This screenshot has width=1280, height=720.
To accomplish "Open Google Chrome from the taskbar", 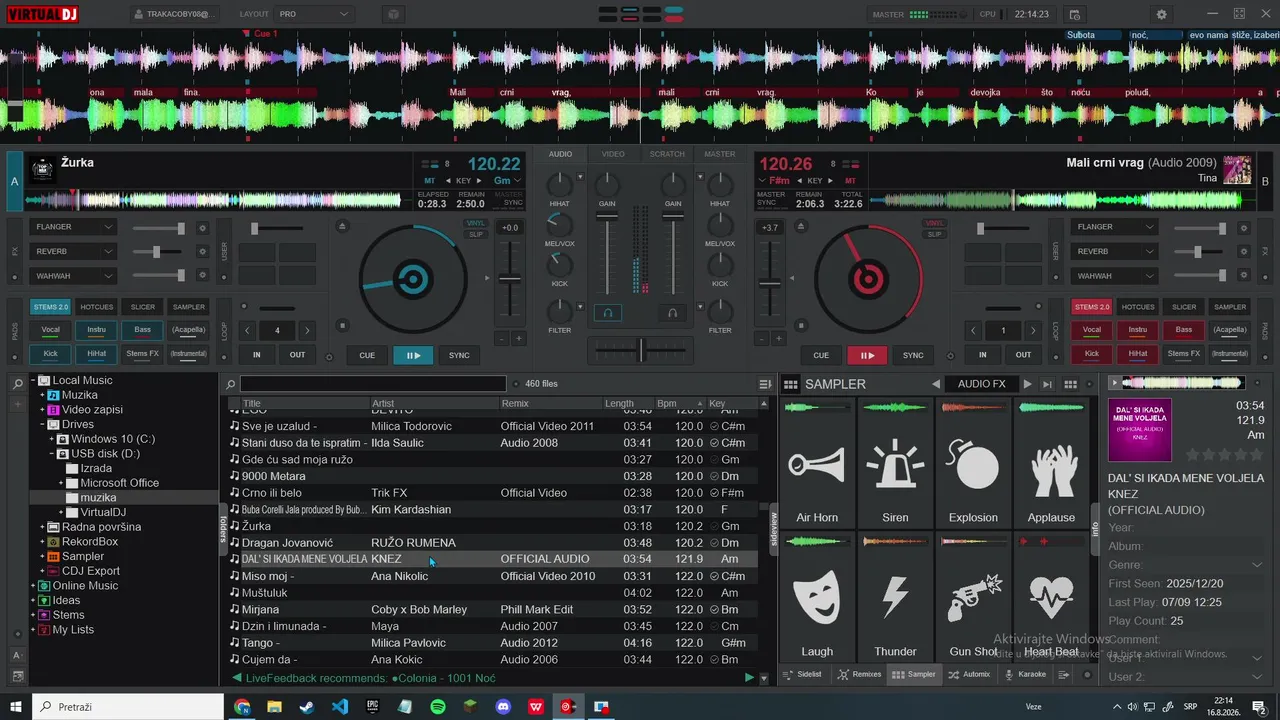I will 242,707.
